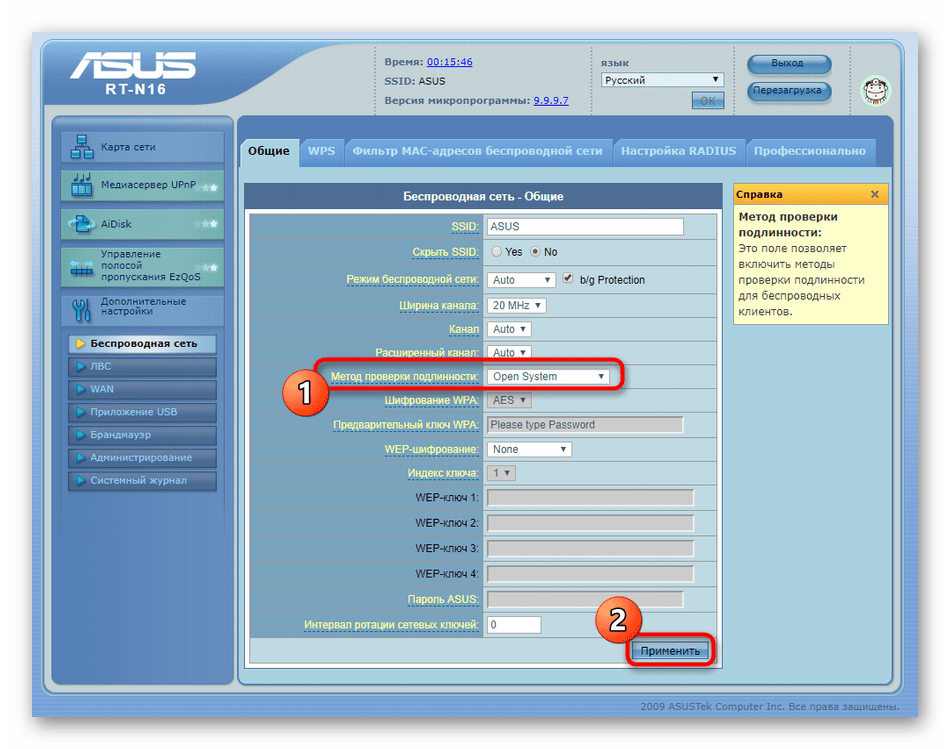Screen dimensions: 950x749
Task: Click the key rotation interval field
Action: tap(514, 625)
